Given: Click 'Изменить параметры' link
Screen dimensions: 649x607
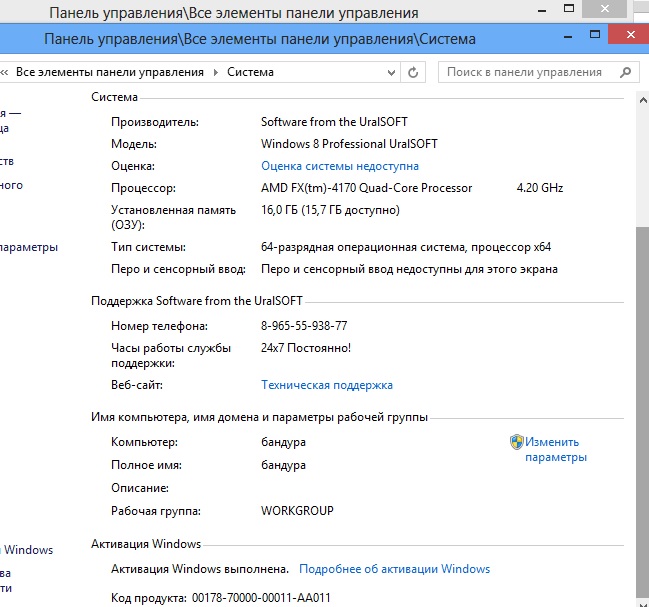Looking at the screenshot, I should coord(552,449).
